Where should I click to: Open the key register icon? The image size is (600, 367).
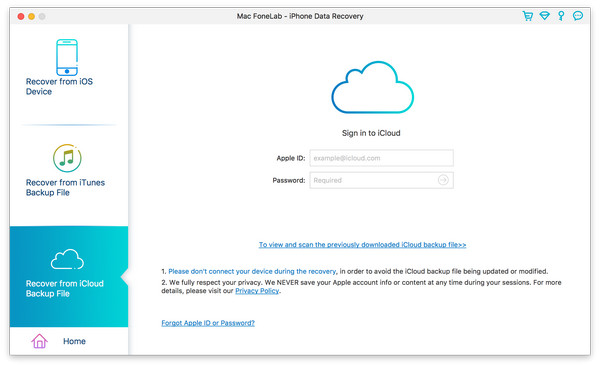tap(561, 16)
